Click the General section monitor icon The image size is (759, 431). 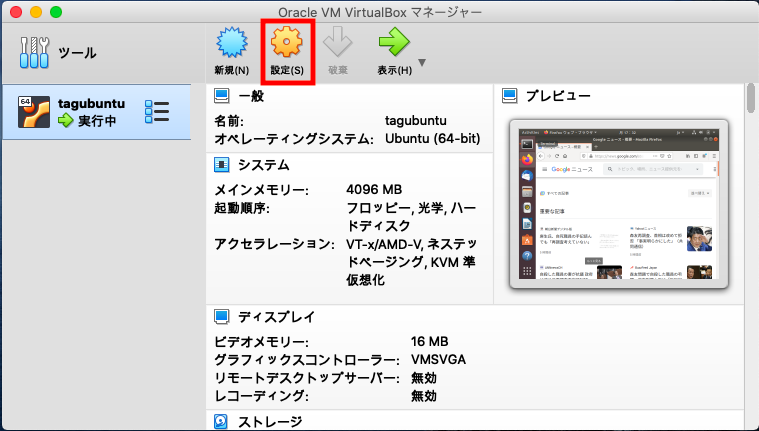[x=222, y=95]
